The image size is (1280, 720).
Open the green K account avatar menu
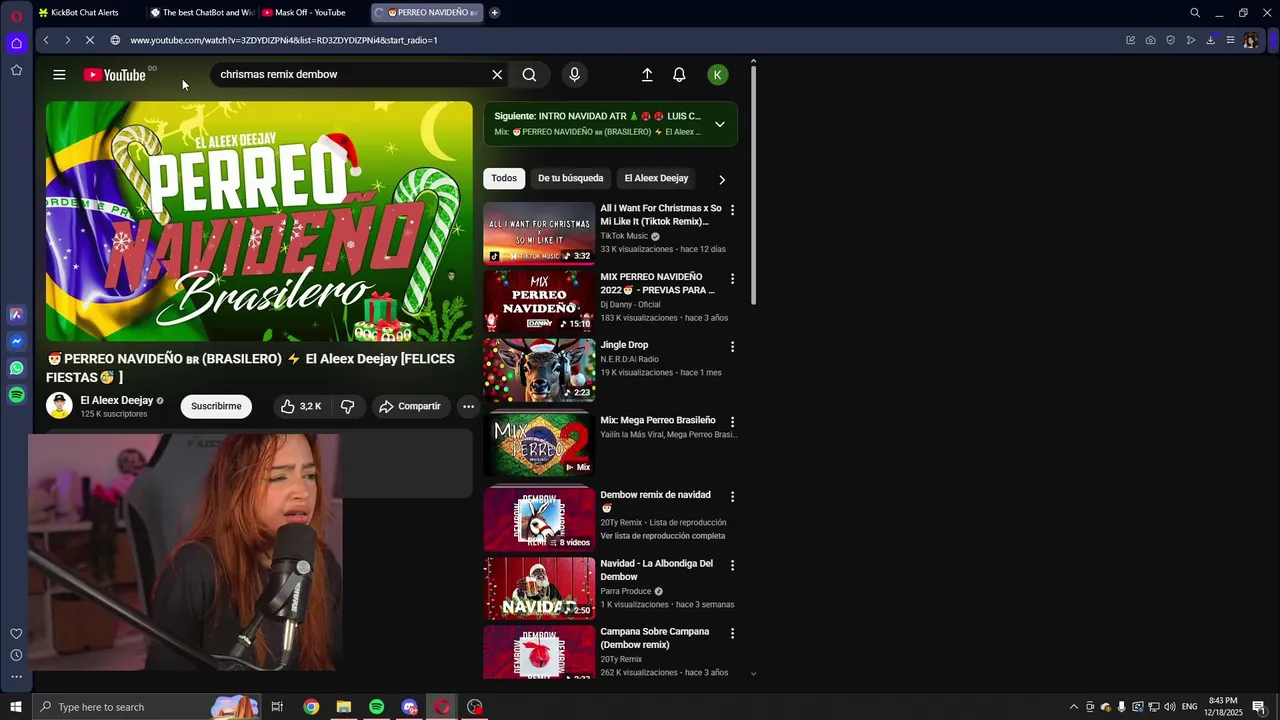717,75
